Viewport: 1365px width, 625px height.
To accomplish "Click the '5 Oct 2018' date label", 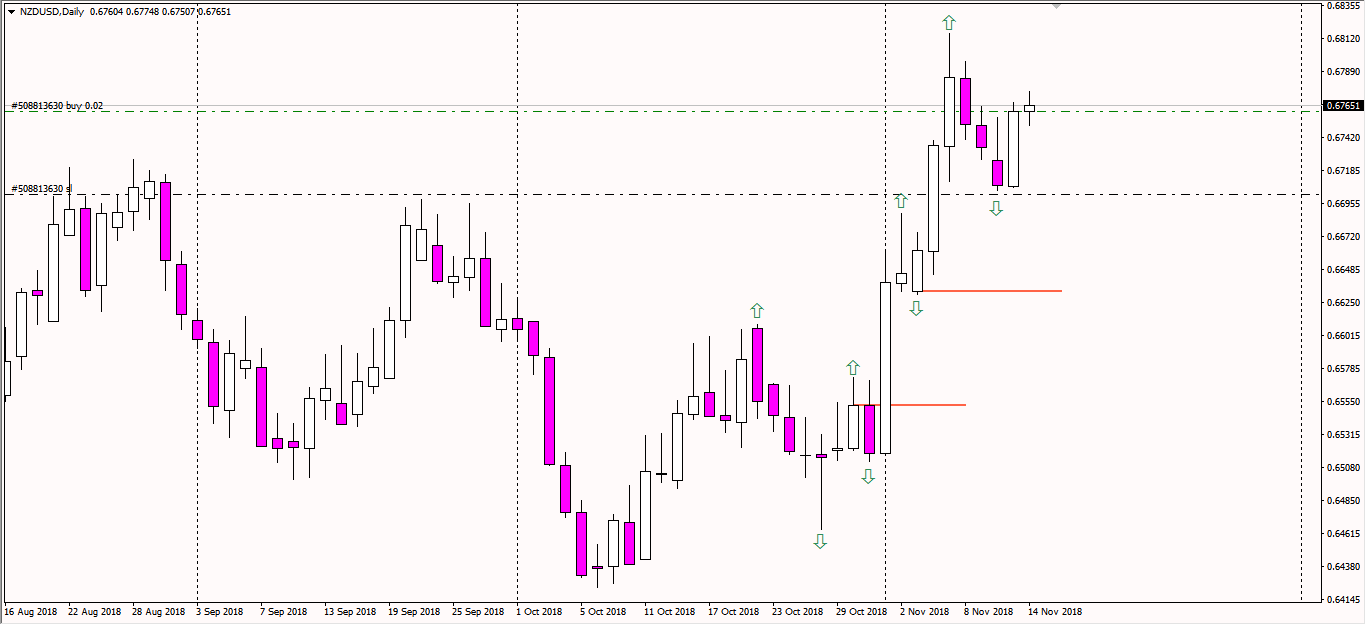I will [603, 611].
